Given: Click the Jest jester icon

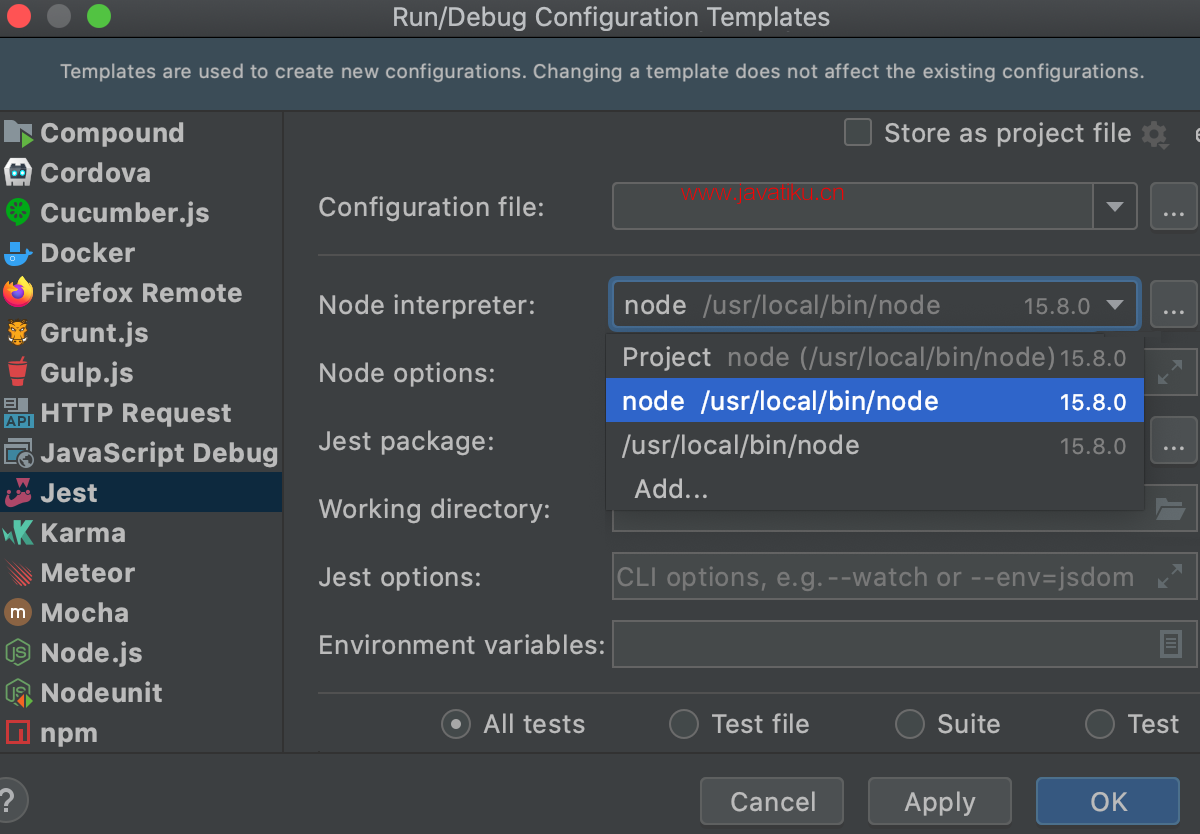Looking at the screenshot, I should pos(18,493).
